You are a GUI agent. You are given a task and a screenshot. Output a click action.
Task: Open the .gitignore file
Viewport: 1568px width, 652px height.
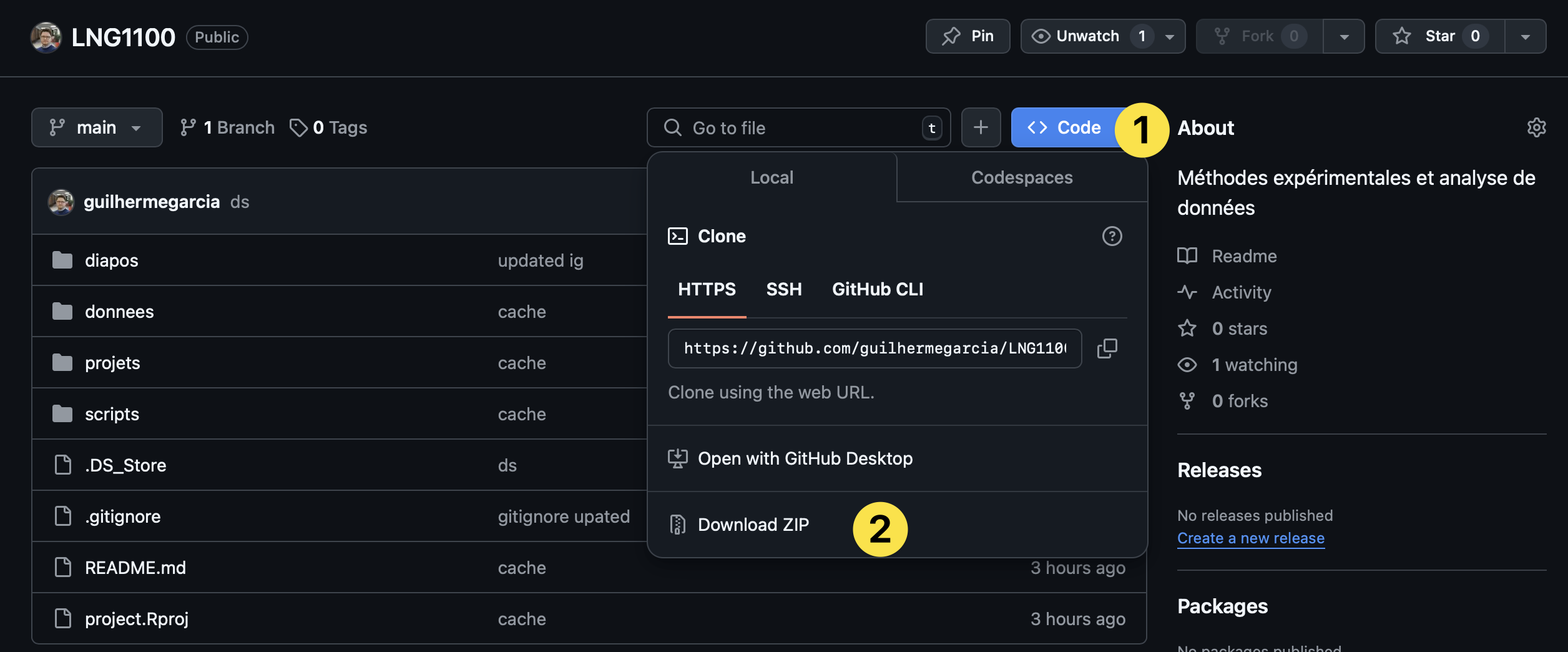123,516
